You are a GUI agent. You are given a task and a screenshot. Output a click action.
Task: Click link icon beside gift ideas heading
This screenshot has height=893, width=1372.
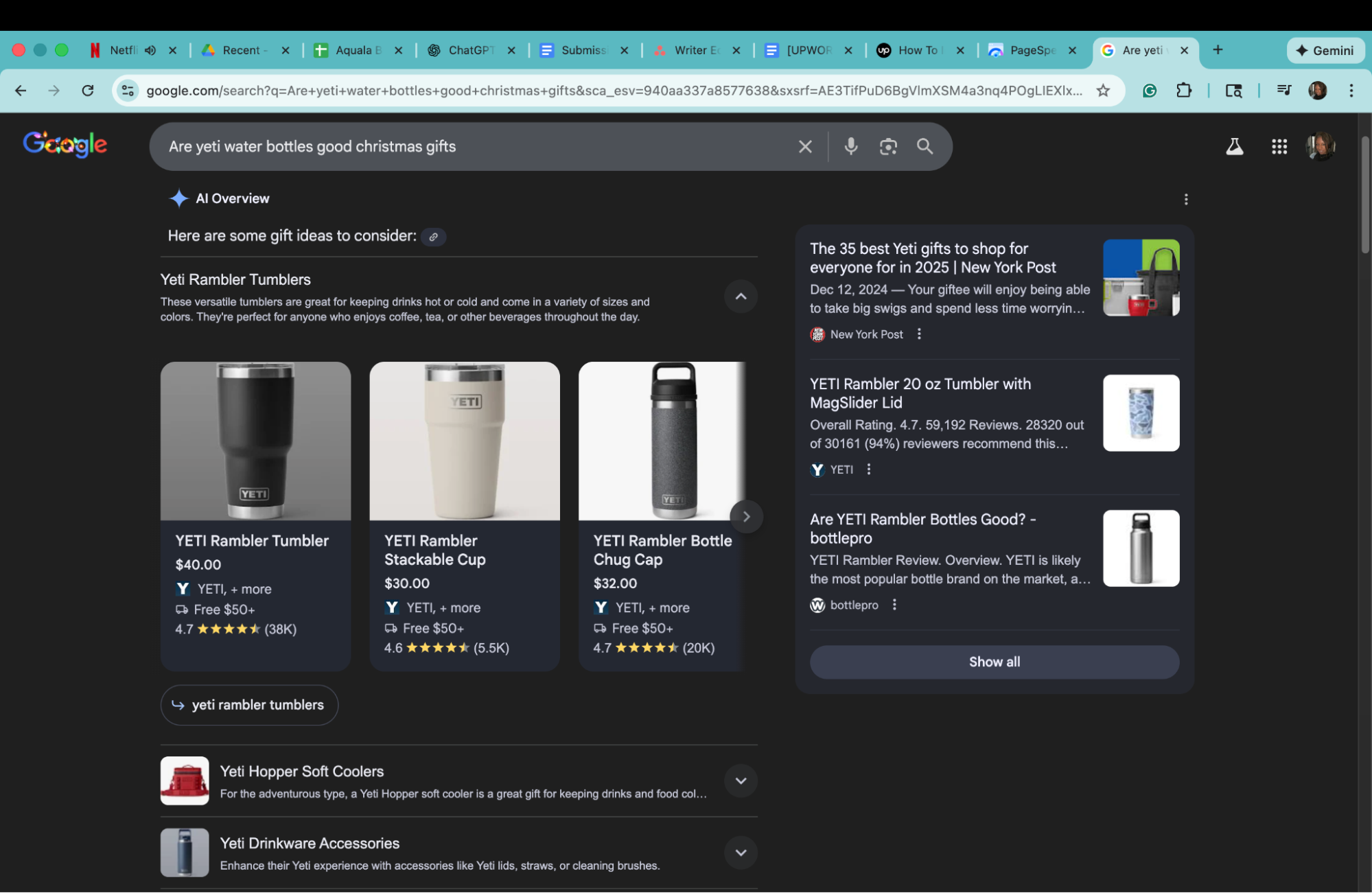(434, 237)
